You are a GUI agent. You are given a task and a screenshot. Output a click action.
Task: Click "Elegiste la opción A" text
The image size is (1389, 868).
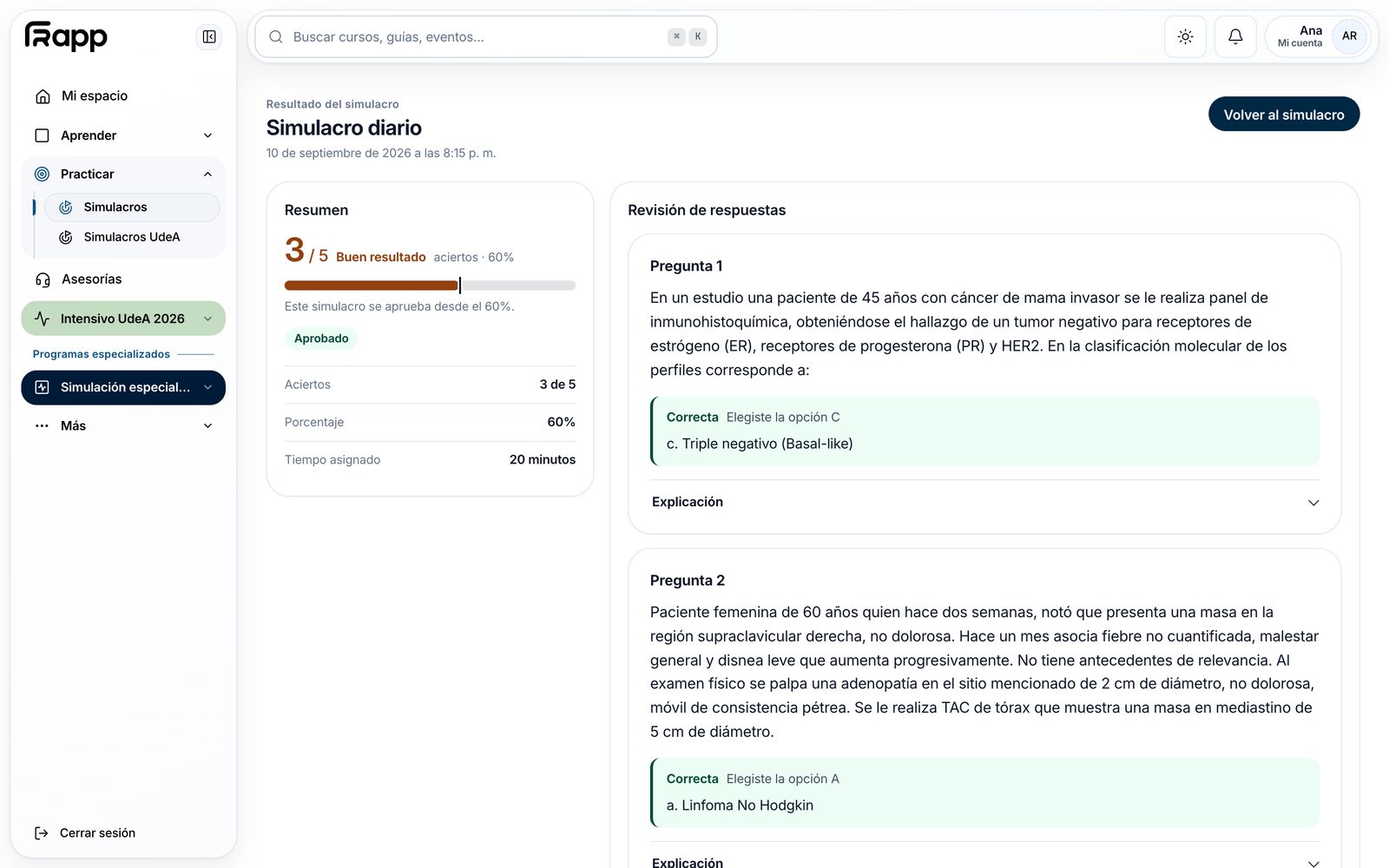[x=783, y=779]
